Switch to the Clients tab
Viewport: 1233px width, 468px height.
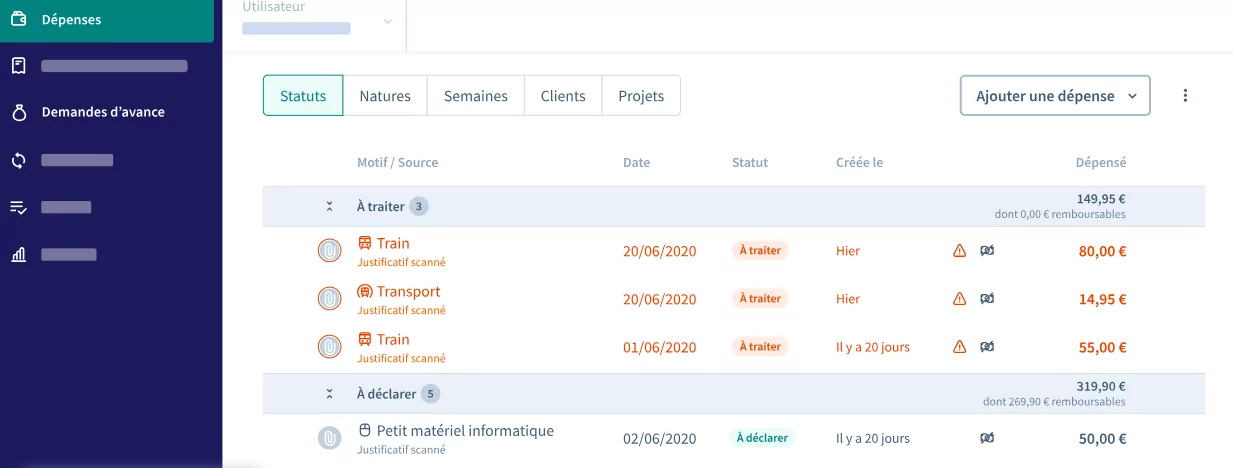pyautogui.click(x=563, y=96)
